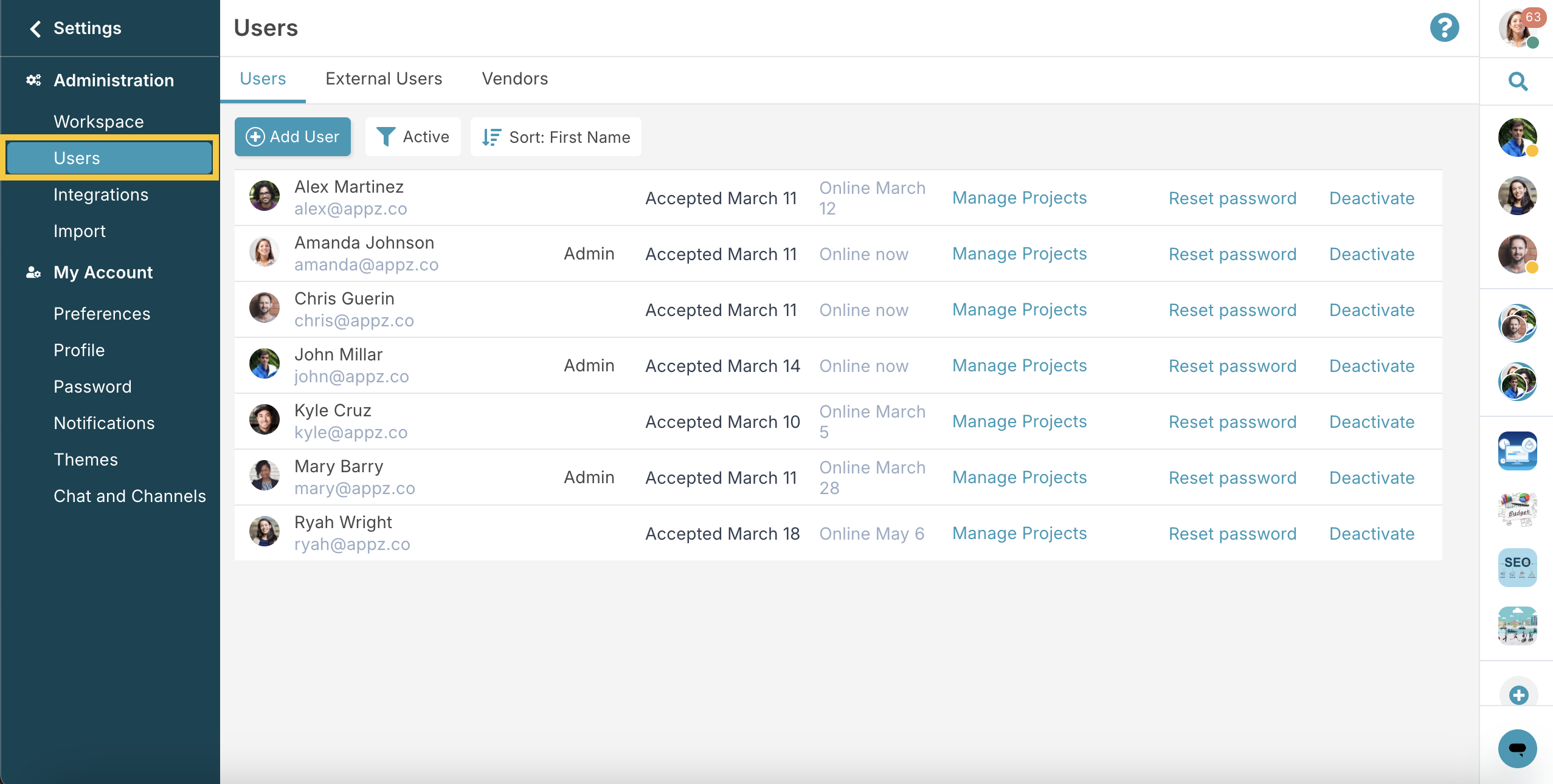Click the Administration section header
1553x784 pixels.
pyautogui.click(x=114, y=80)
